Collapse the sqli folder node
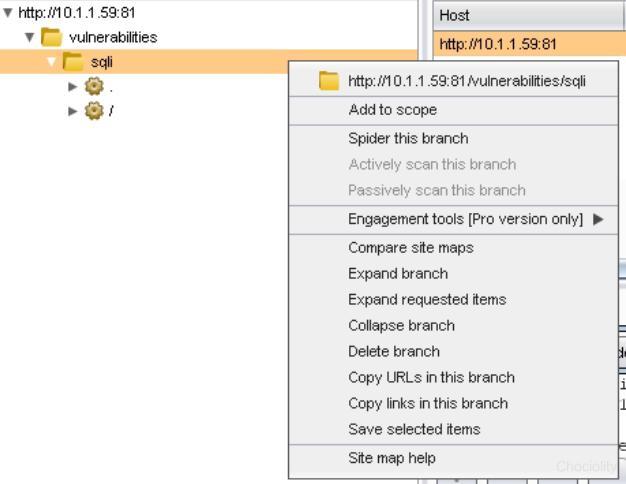This screenshot has width=626, height=484. coord(51,62)
